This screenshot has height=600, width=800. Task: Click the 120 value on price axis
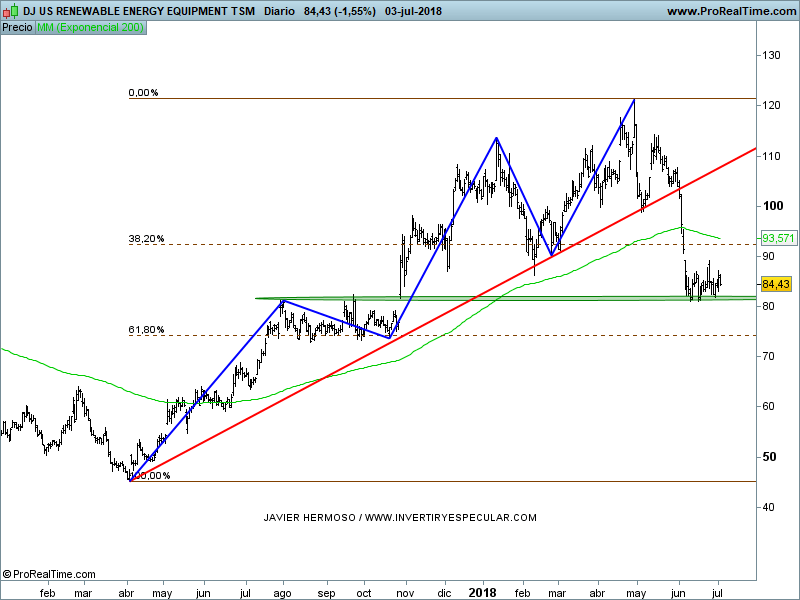pos(772,105)
